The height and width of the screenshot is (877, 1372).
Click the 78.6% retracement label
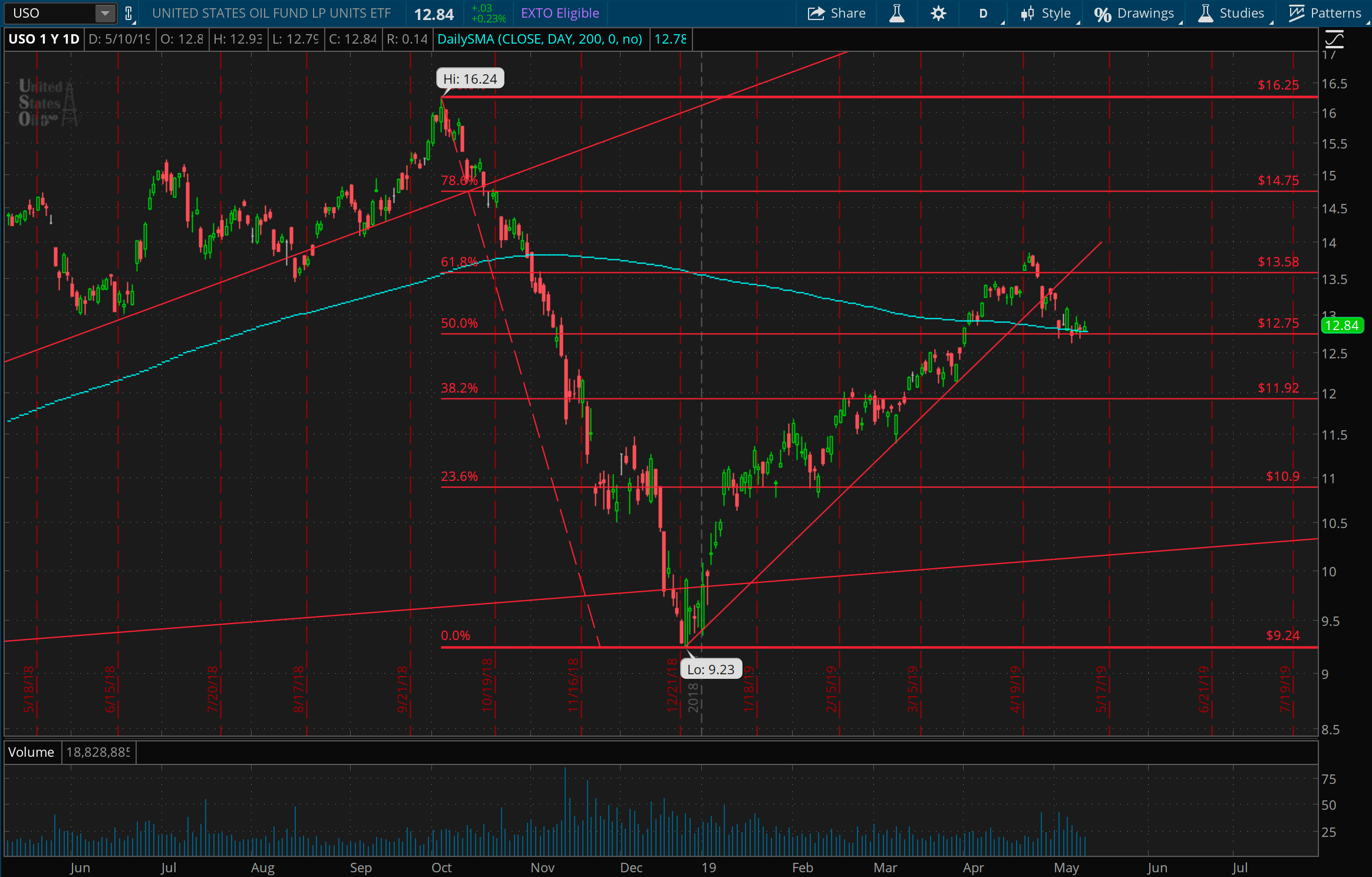459,180
